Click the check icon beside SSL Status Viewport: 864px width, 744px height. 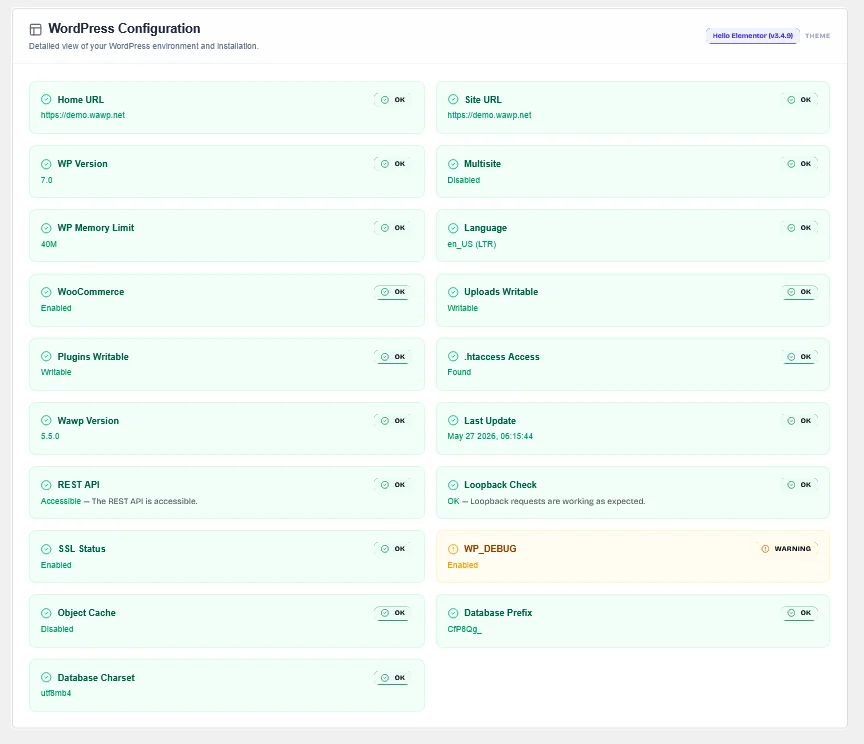[x=46, y=548]
